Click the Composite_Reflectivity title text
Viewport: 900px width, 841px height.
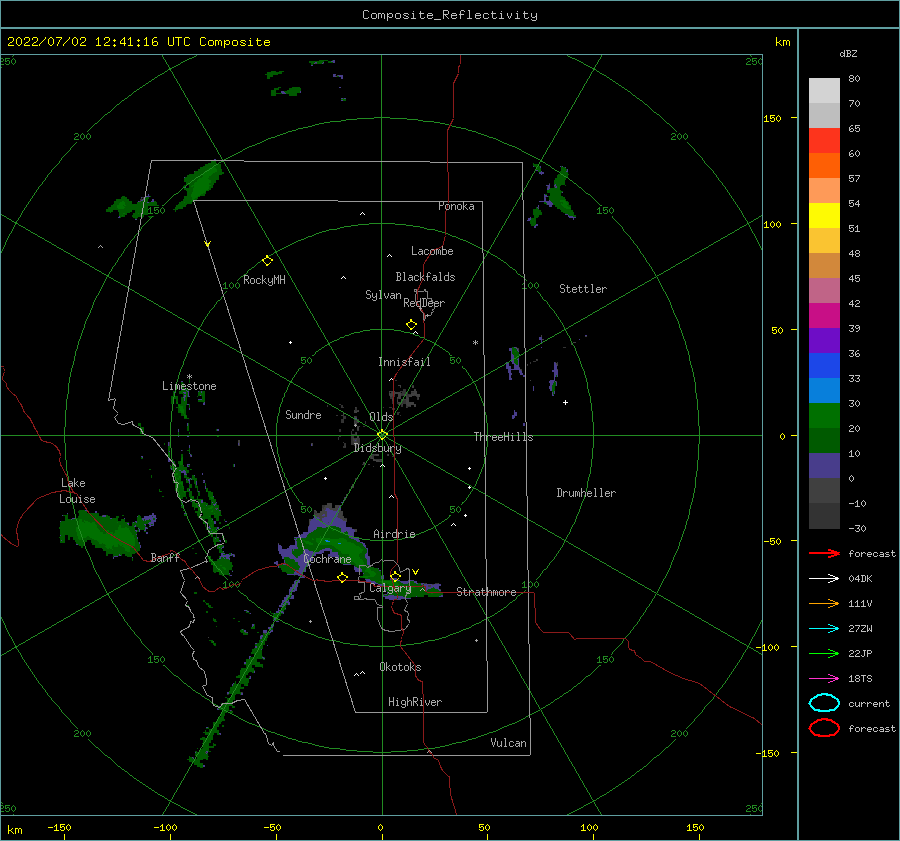[449, 15]
